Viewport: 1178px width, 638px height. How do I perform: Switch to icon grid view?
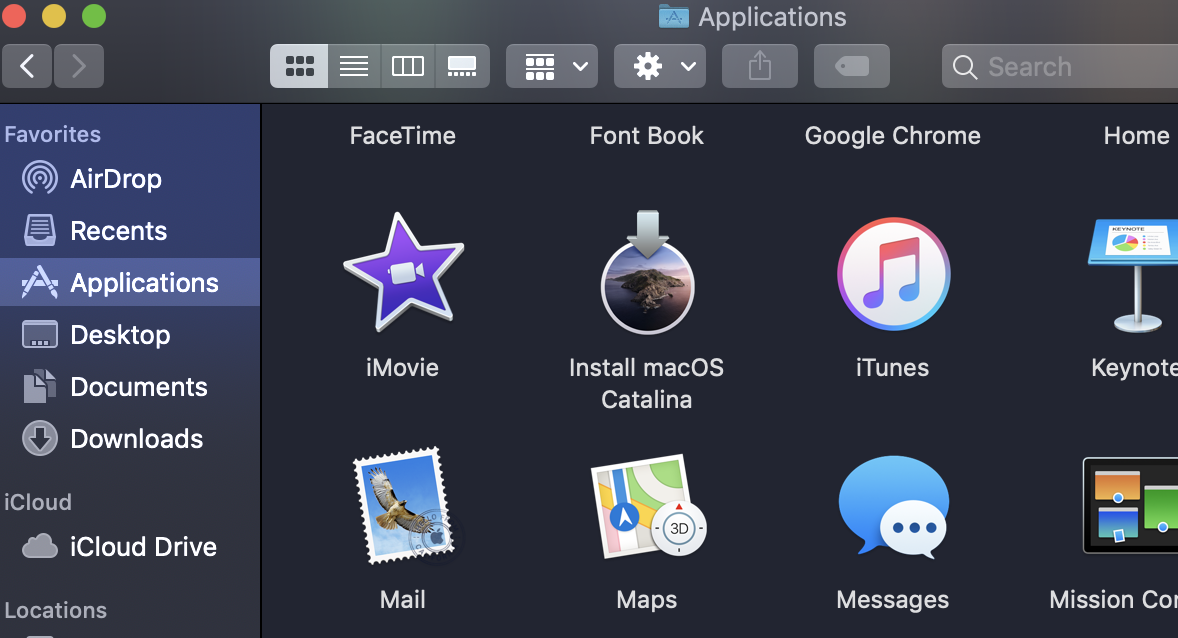(x=299, y=66)
